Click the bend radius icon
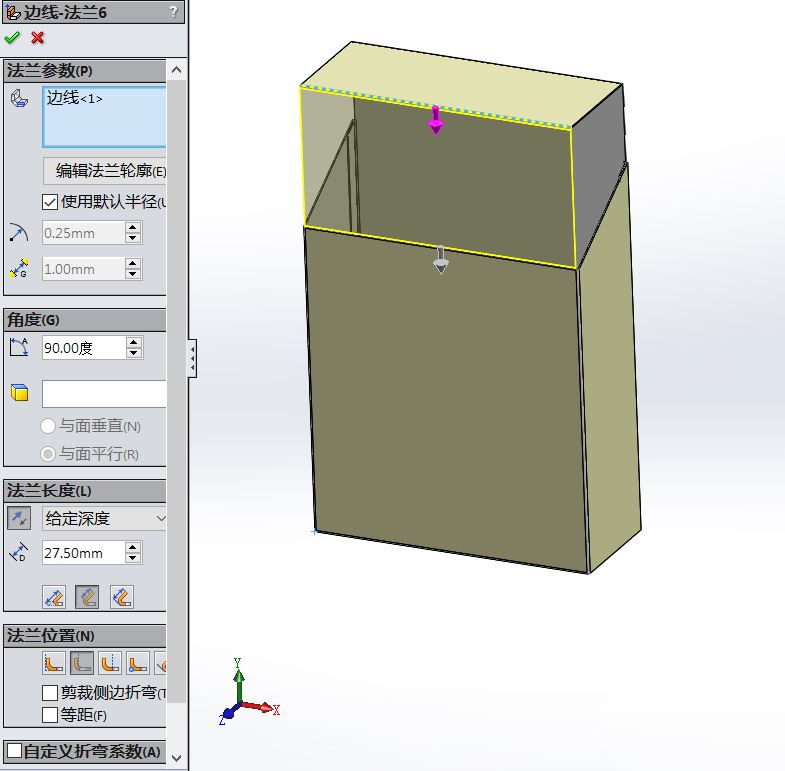 19,233
